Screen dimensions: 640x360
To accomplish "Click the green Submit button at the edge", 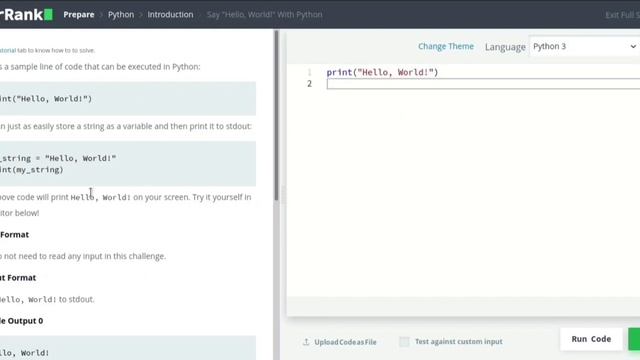I will (634, 339).
